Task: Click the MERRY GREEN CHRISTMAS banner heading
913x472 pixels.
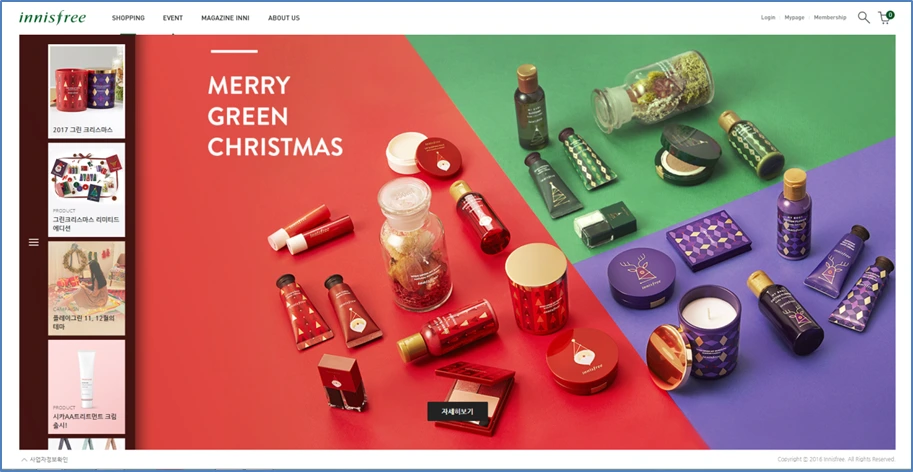Action: coord(275,116)
